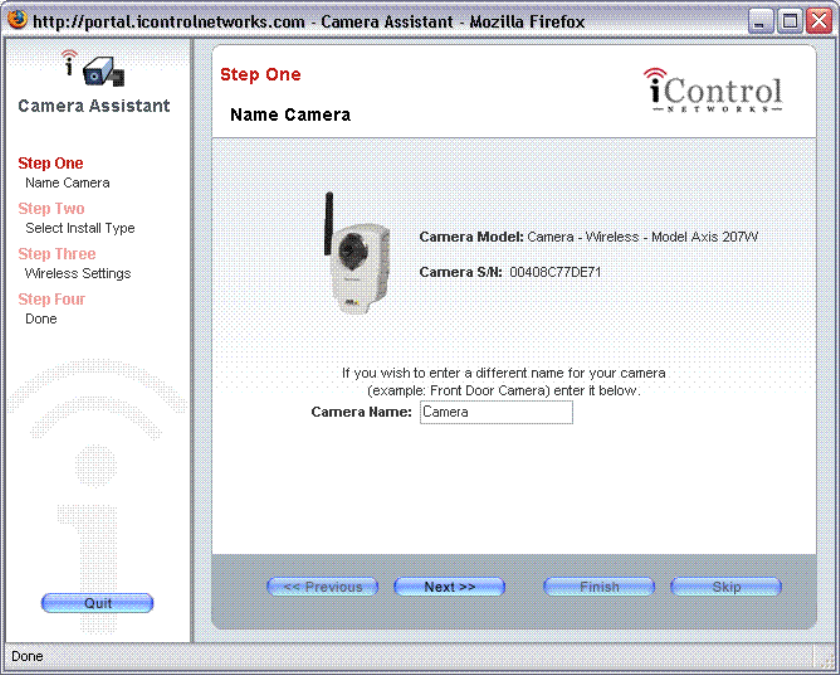Click the Firefox icon in title bar
Screen dimensions: 840x675
pyautogui.click(x=18, y=20)
